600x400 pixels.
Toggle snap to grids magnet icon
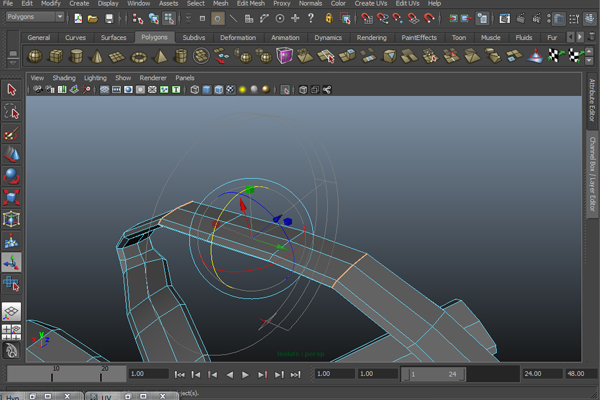[x=367, y=18]
